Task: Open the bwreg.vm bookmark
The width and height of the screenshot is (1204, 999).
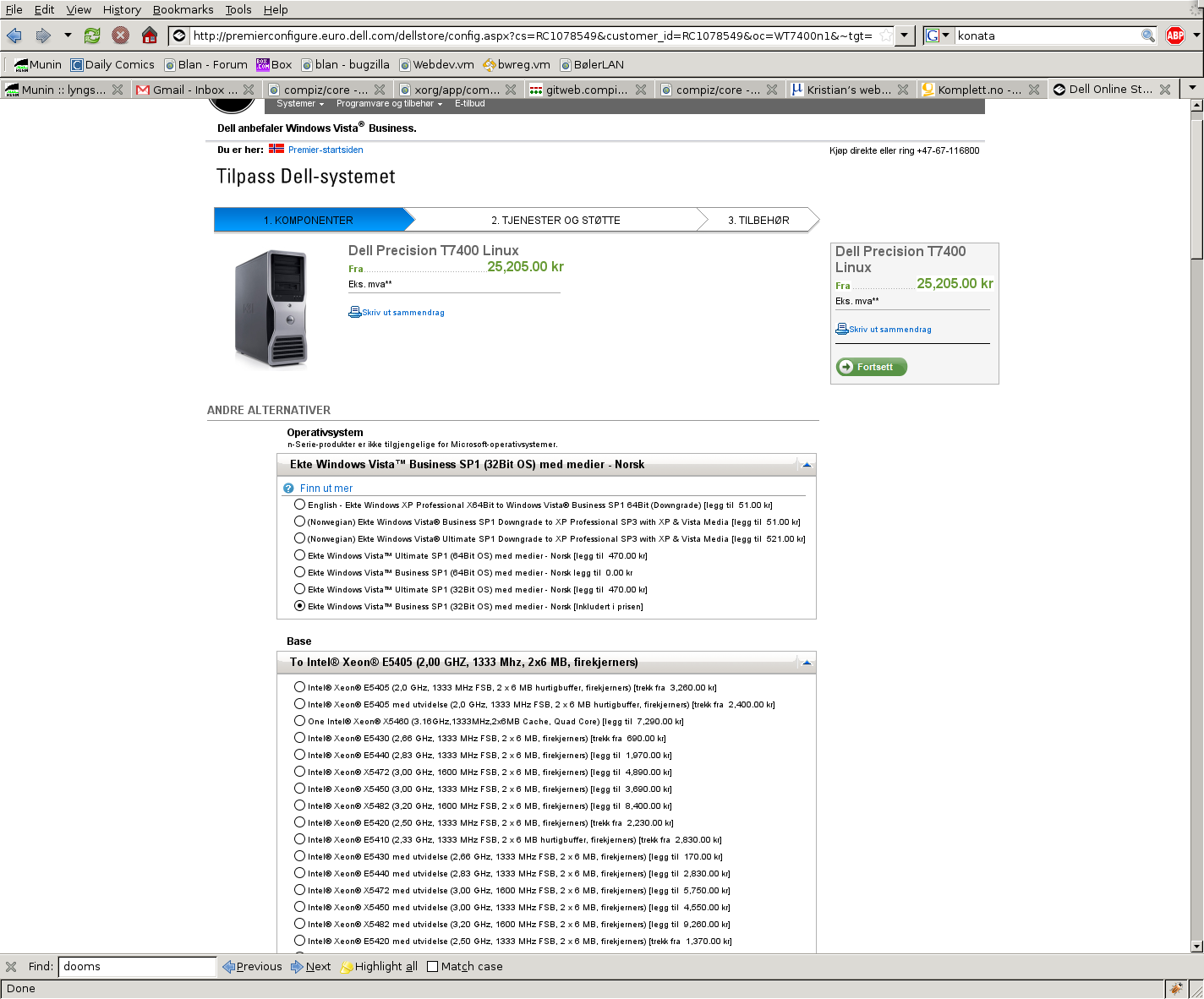Action: (517, 64)
